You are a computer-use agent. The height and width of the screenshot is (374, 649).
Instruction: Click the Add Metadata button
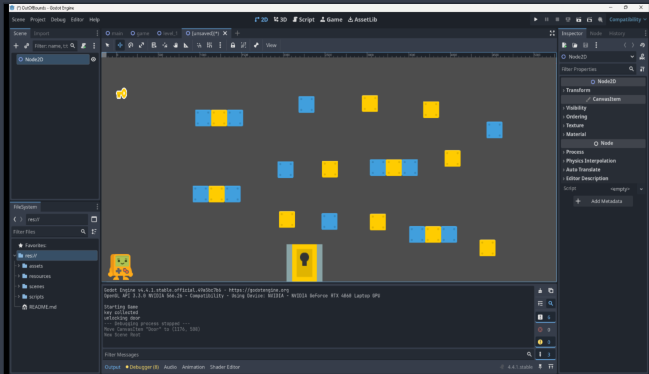point(603,201)
